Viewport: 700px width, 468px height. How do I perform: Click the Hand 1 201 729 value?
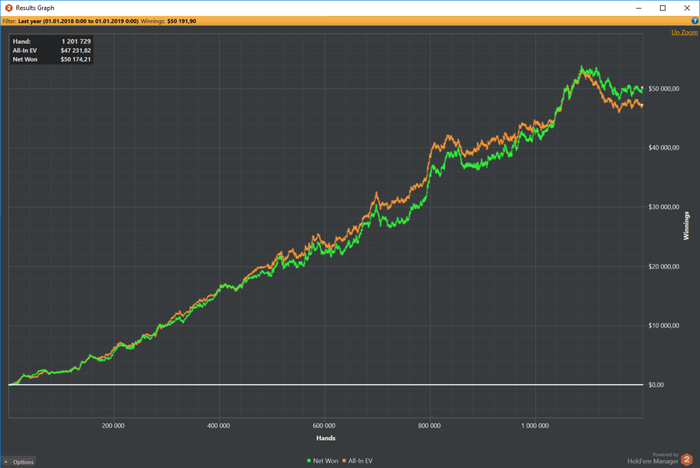76,41
